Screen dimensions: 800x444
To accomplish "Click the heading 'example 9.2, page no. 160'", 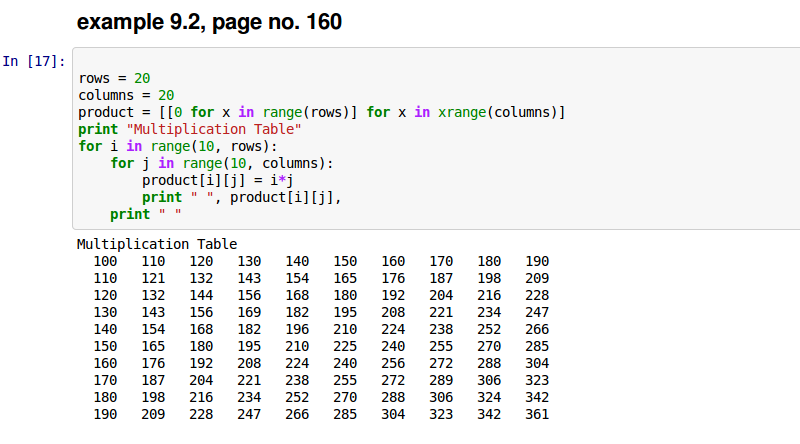I will pyautogui.click(x=210, y=22).
